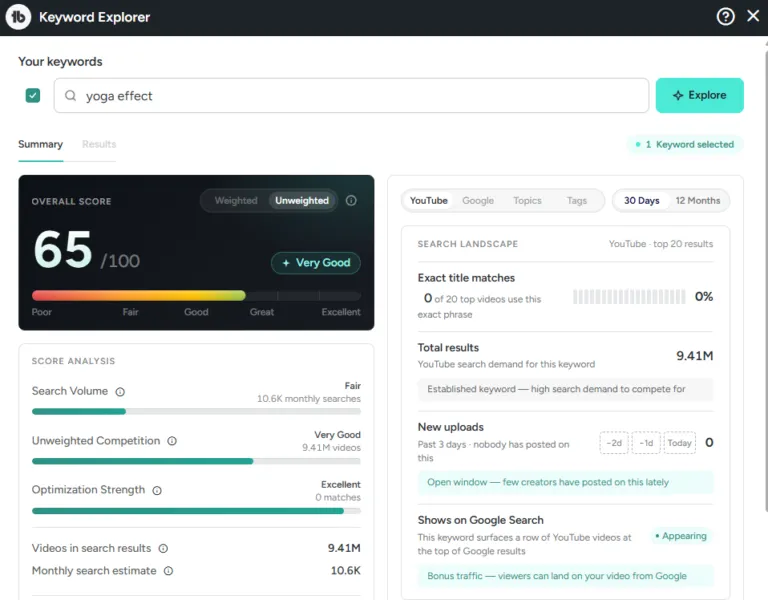The image size is (768, 600).
Task: Click the -2d upload day box
Action: (614, 443)
